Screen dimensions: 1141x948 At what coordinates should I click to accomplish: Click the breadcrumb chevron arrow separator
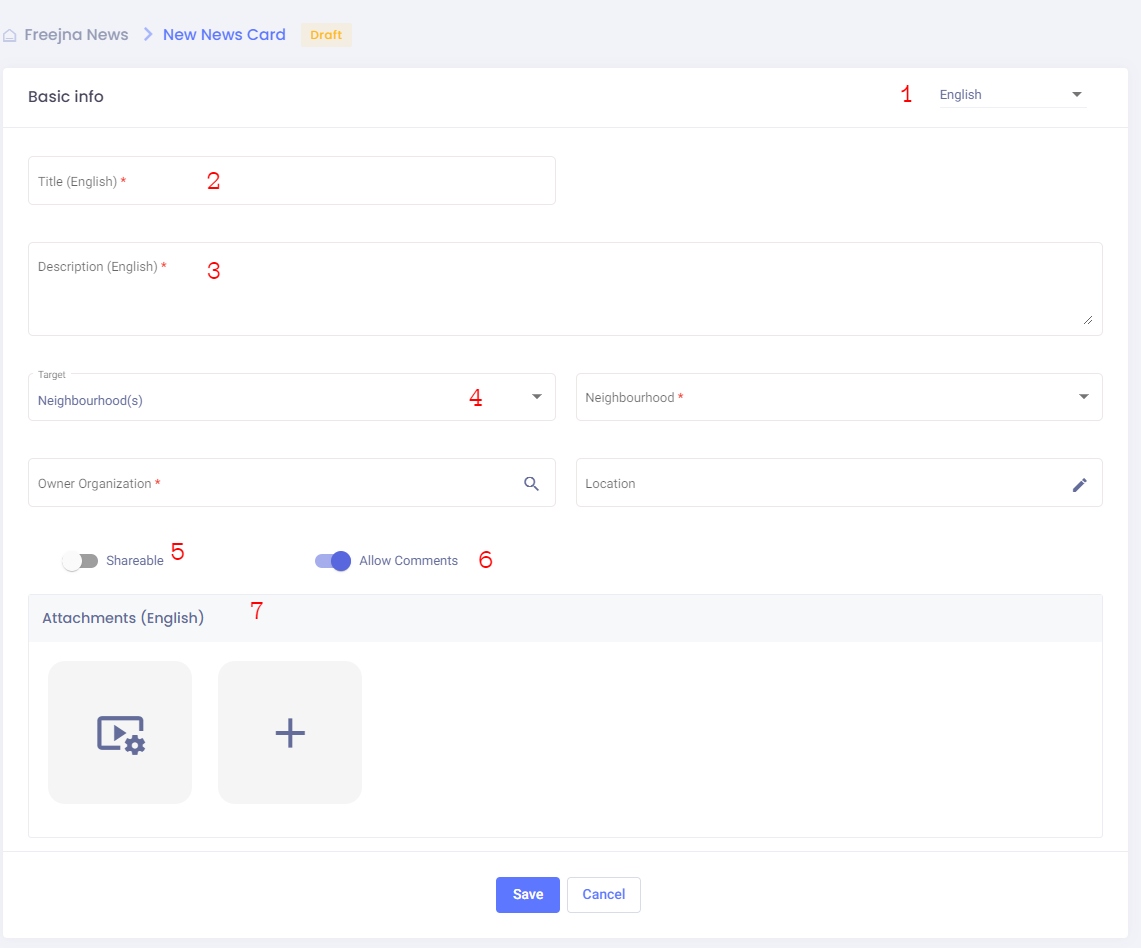click(x=147, y=35)
